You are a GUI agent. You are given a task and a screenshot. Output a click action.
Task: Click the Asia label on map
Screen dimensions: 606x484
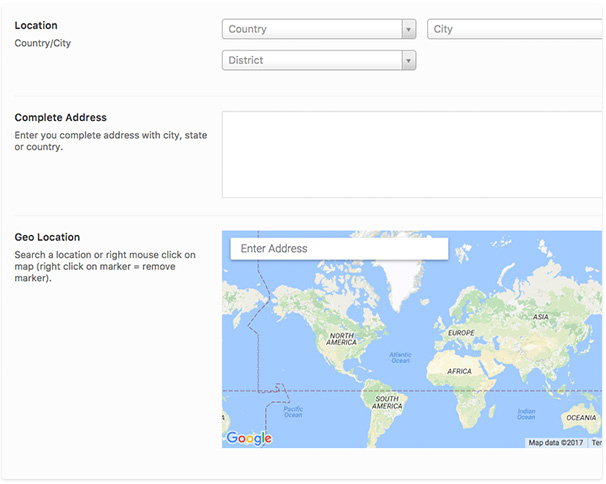[541, 317]
